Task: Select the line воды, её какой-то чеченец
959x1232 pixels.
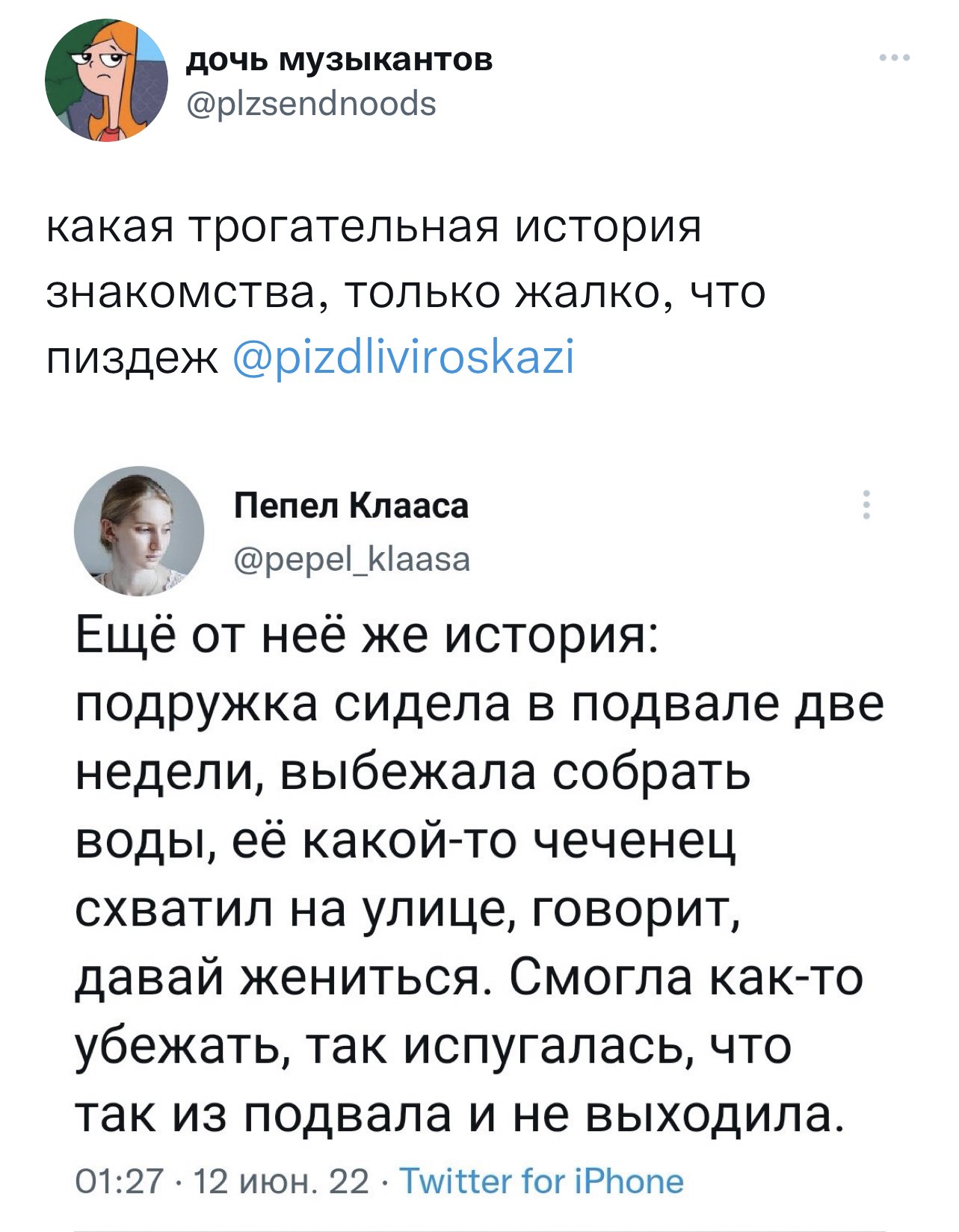Action: pyautogui.click(x=407, y=842)
